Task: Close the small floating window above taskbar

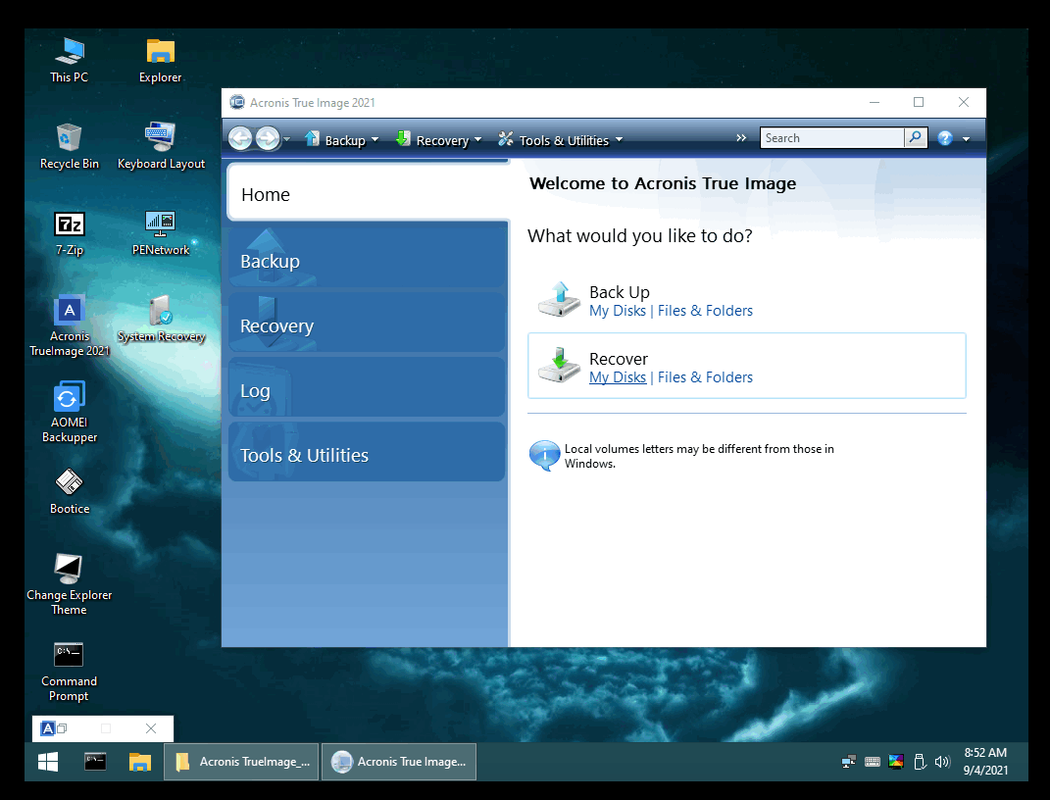Action: [x=151, y=728]
